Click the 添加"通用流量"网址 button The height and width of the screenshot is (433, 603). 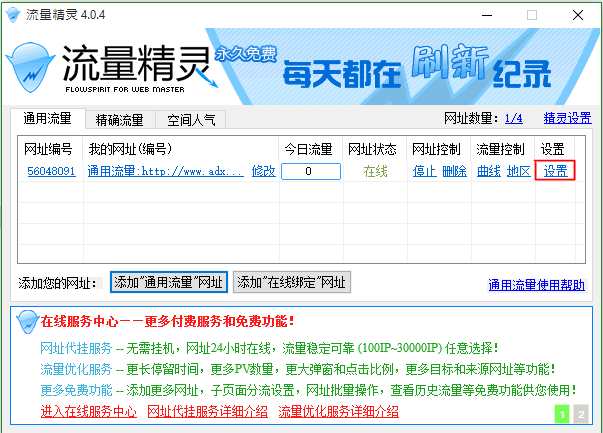[169, 282]
